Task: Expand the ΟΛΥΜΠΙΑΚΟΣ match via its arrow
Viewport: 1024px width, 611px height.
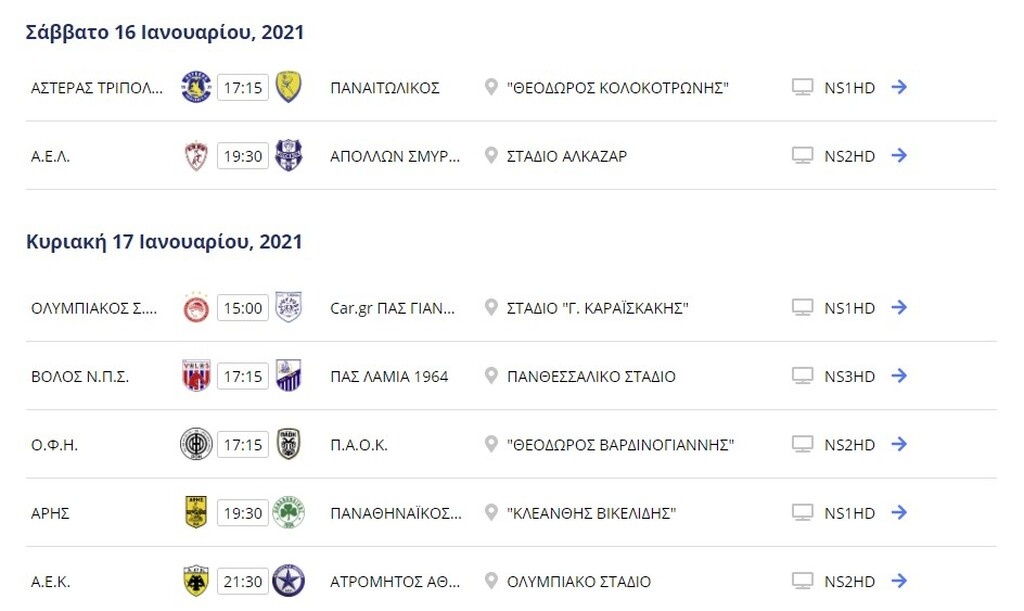Action: [x=899, y=308]
